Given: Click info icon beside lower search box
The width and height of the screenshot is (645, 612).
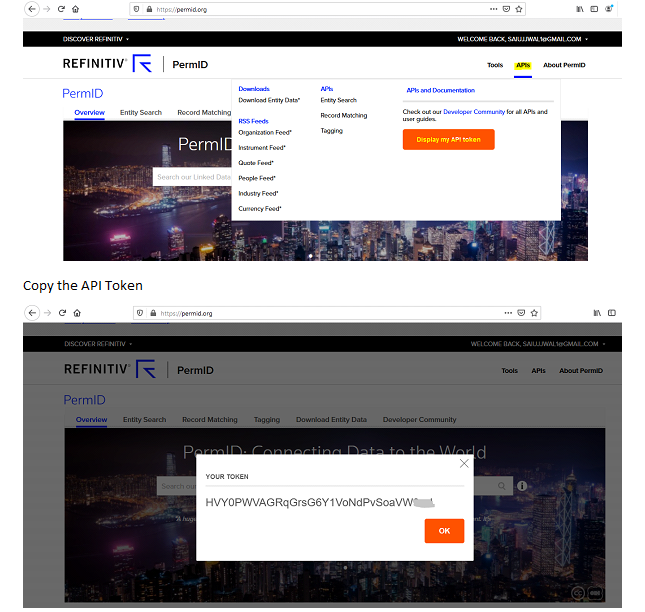Looking at the screenshot, I should coord(522,486).
